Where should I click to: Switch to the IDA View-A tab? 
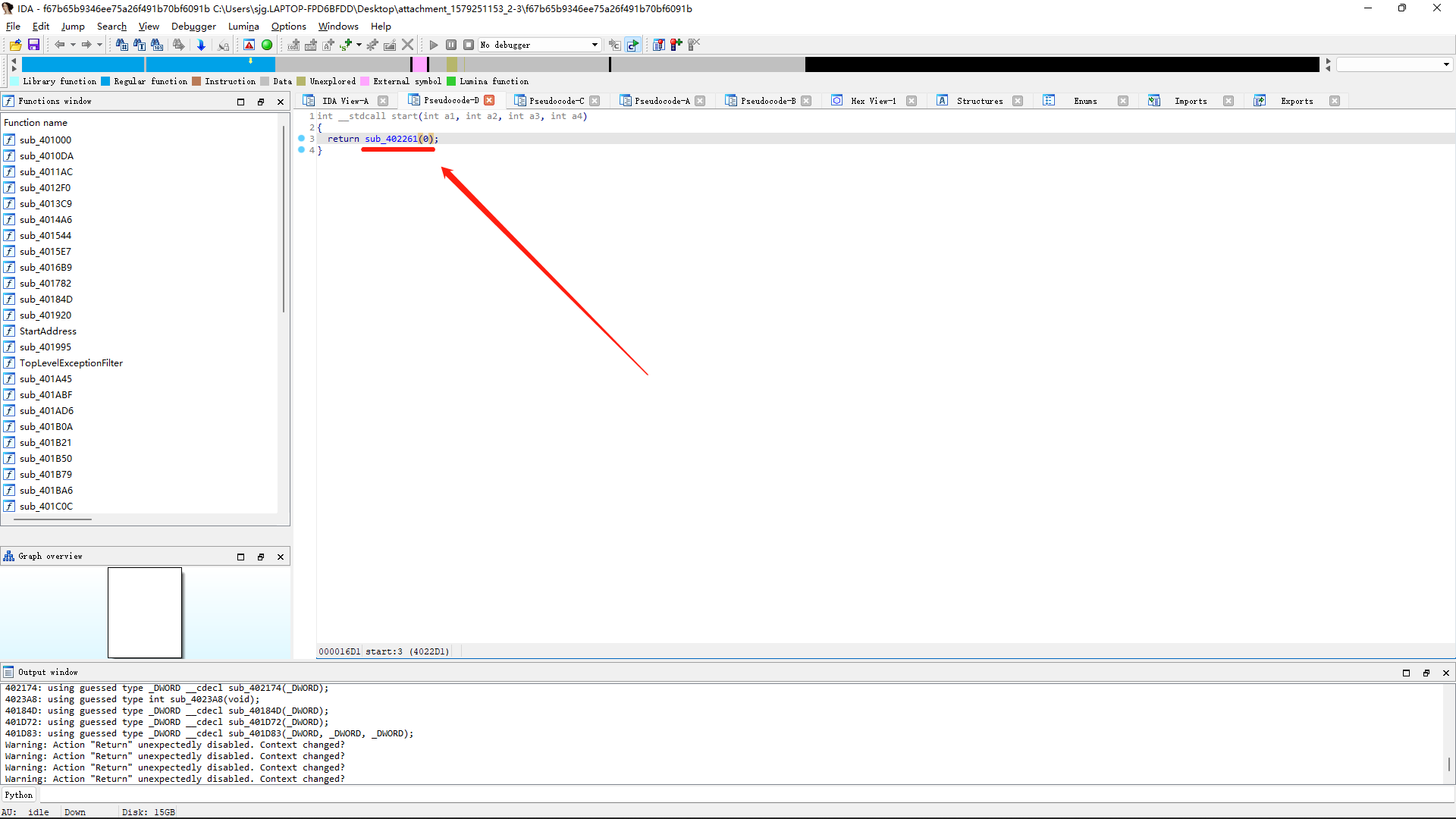tap(345, 101)
